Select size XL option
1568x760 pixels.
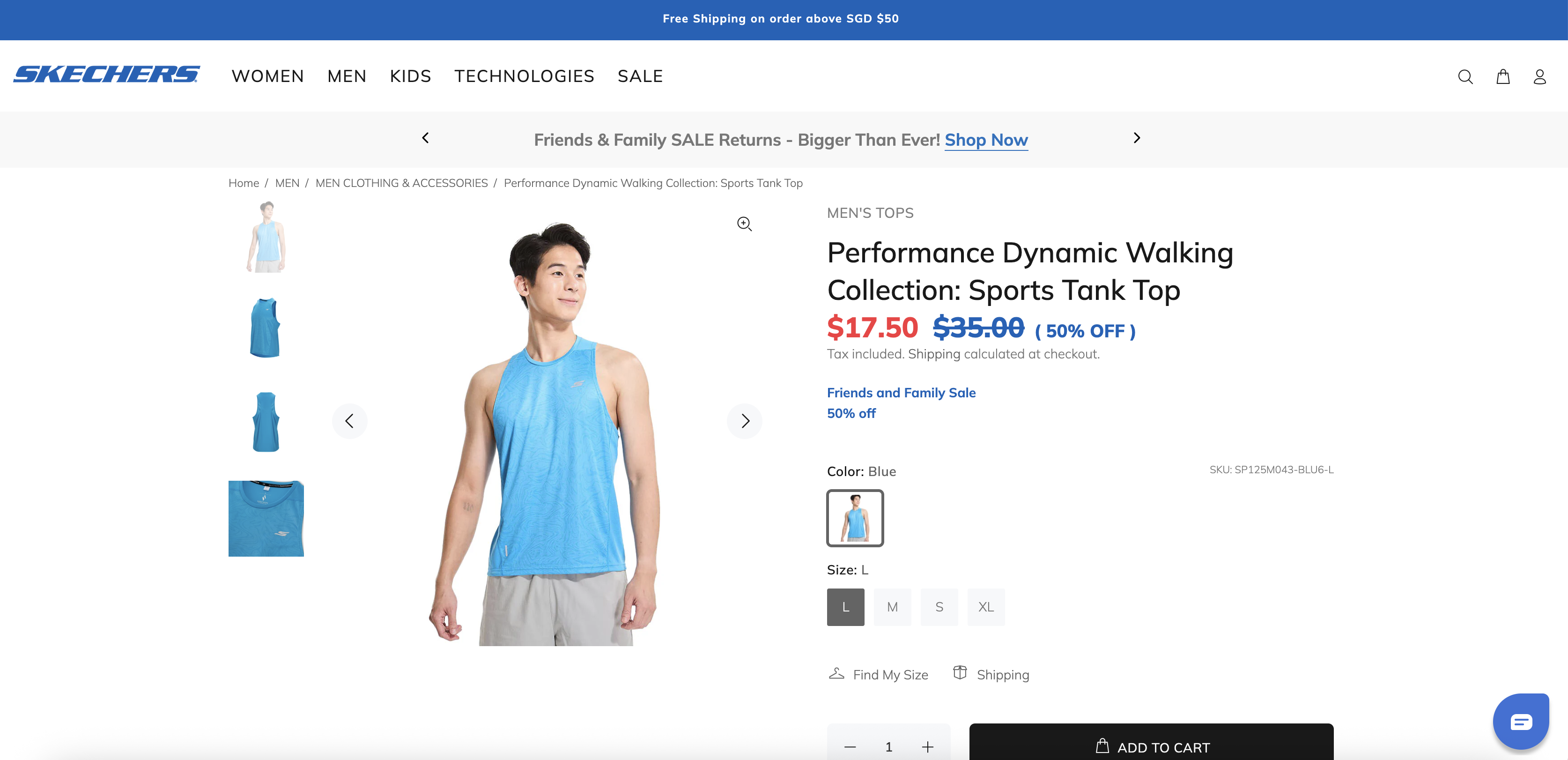pos(985,607)
